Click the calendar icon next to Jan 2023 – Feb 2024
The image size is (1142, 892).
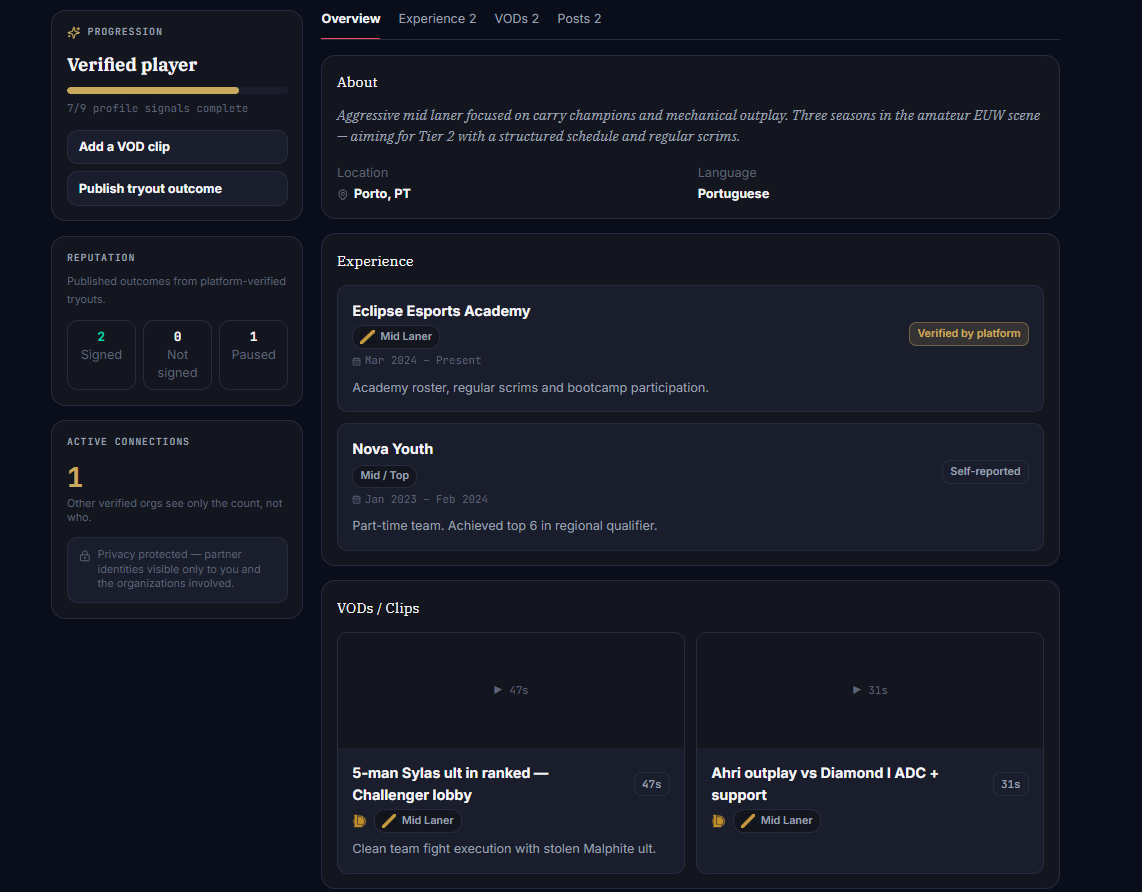click(x=356, y=500)
